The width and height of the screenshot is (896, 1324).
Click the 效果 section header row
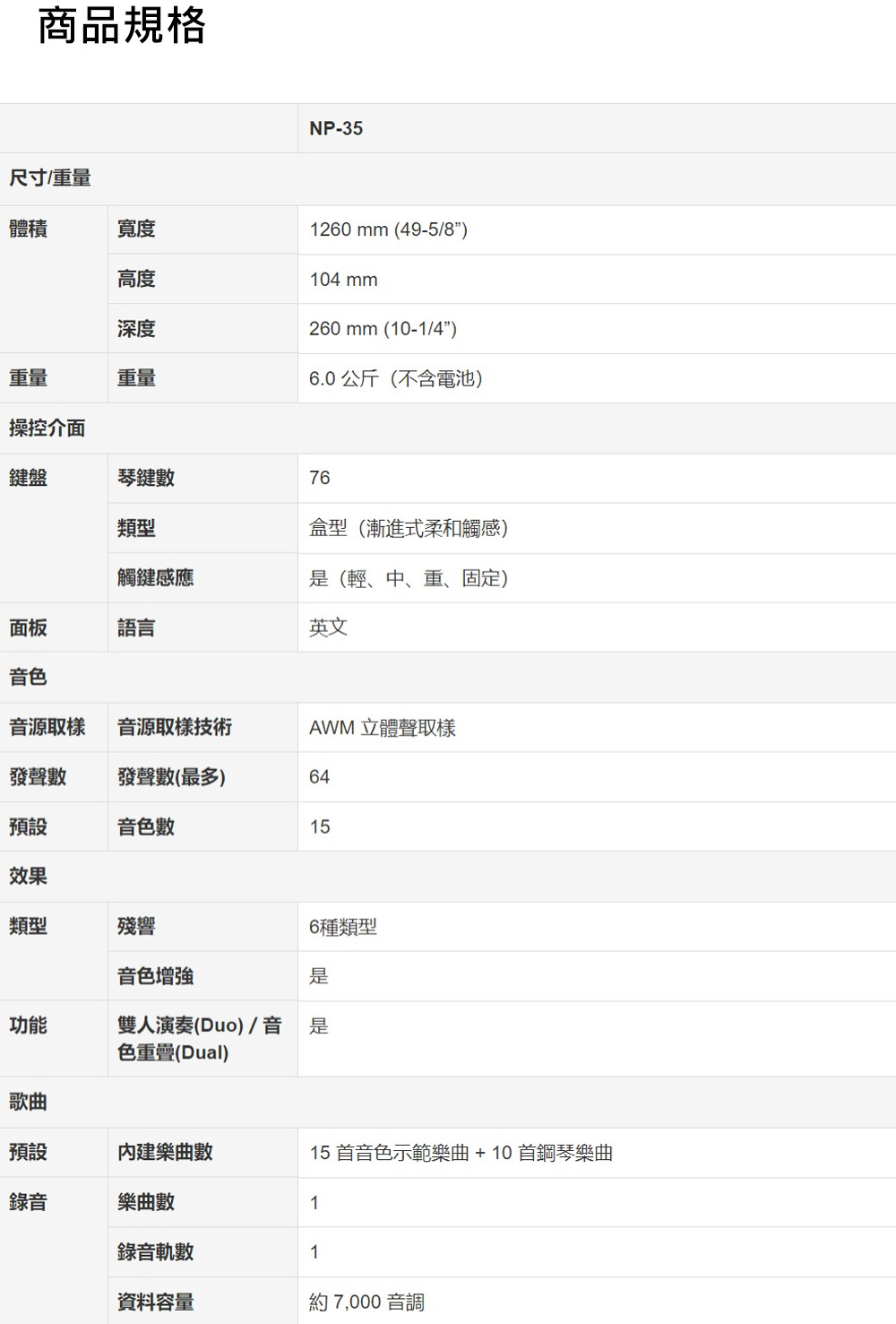pos(448,876)
